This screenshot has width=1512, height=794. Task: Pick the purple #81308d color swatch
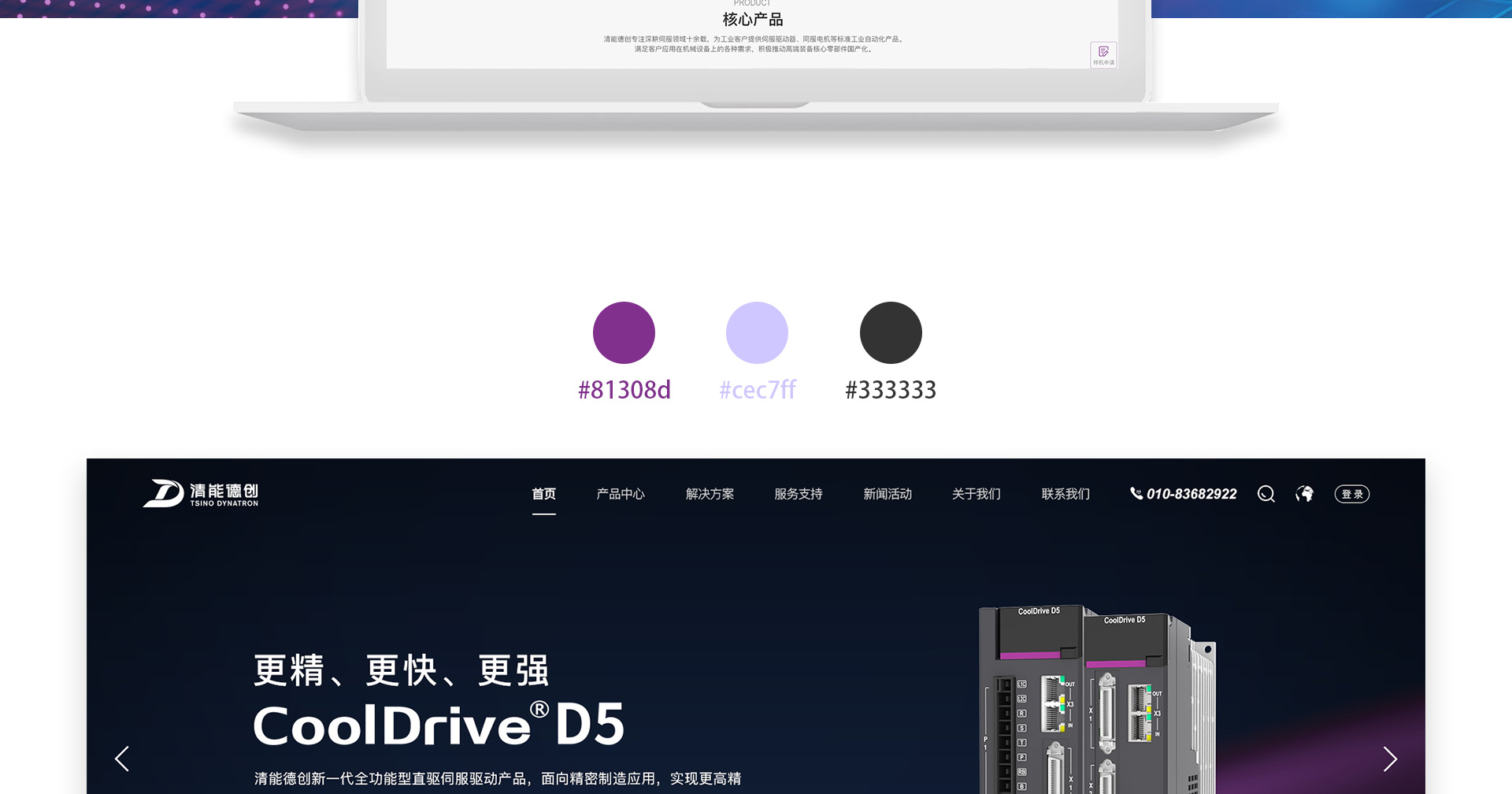click(x=624, y=332)
